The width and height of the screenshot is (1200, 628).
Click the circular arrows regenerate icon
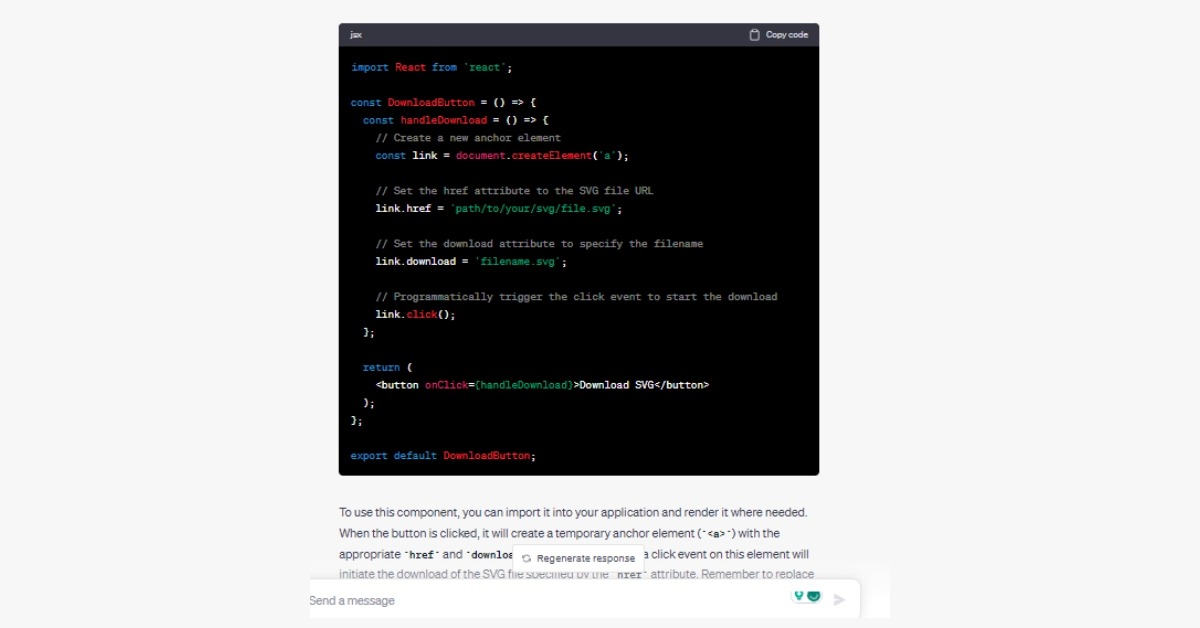[527, 559]
